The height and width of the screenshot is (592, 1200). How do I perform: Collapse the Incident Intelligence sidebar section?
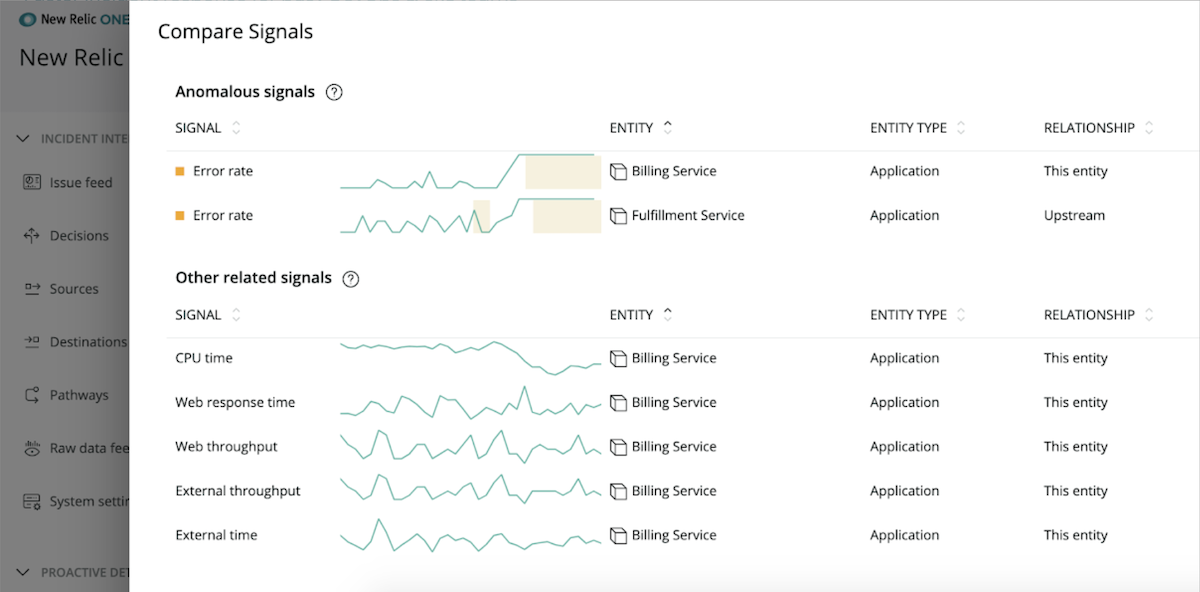click(x=23, y=139)
